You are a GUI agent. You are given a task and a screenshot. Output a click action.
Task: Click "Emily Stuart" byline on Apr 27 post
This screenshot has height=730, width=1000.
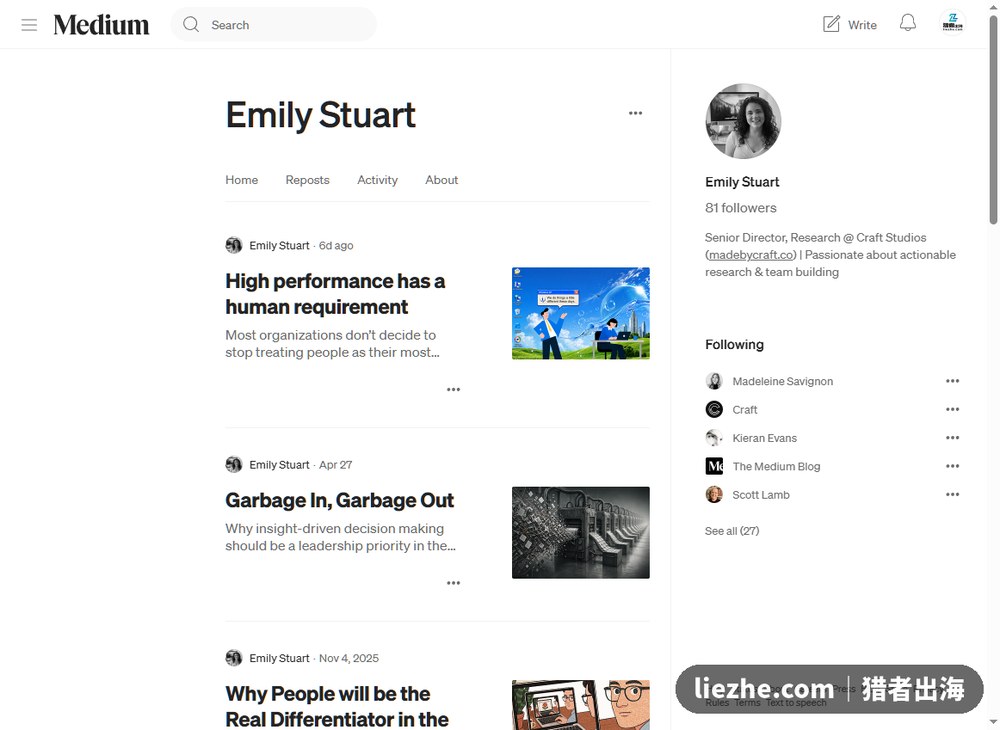point(279,465)
